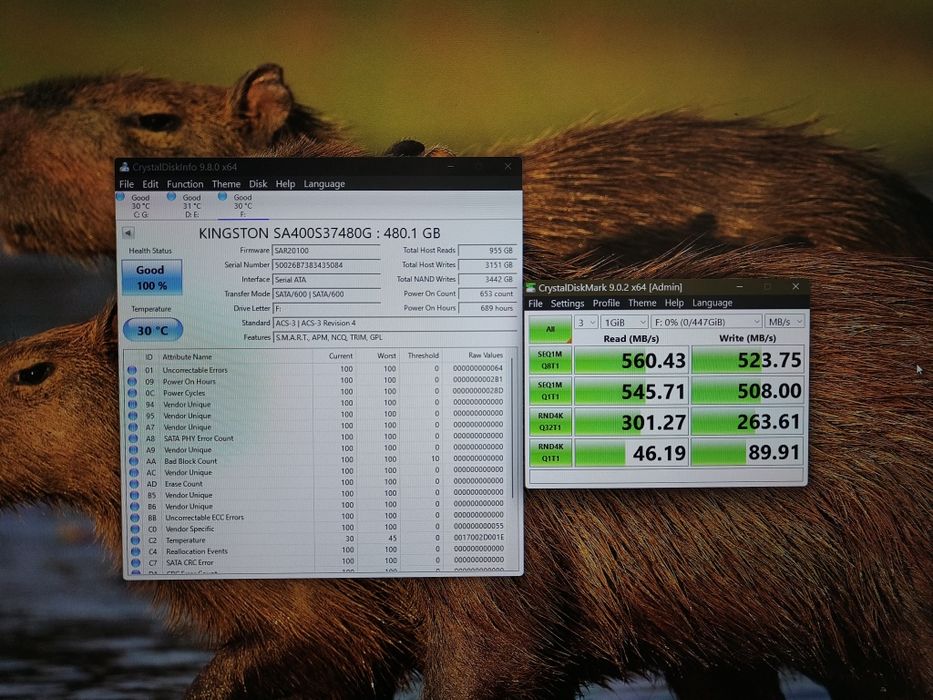Click the 523.75 write result bar

click(748, 360)
